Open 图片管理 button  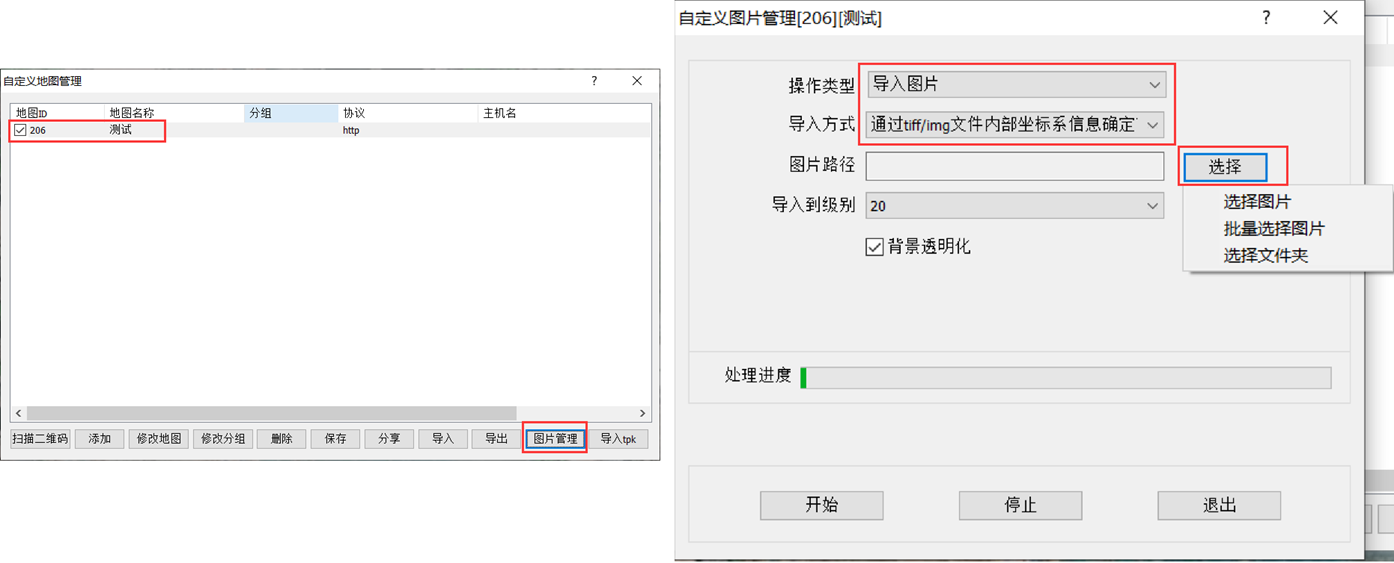click(x=555, y=439)
